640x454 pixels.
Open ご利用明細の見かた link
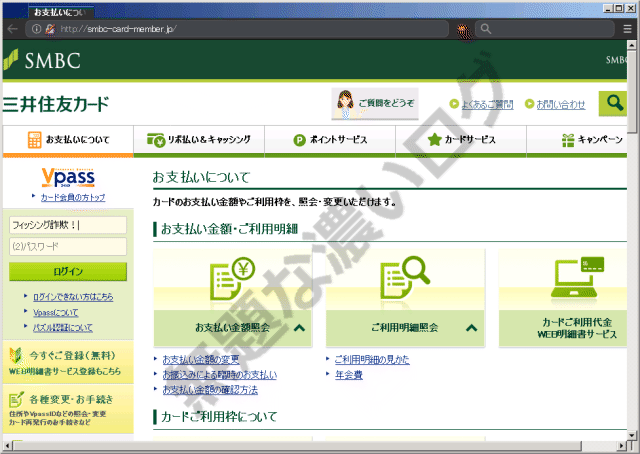point(372,360)
